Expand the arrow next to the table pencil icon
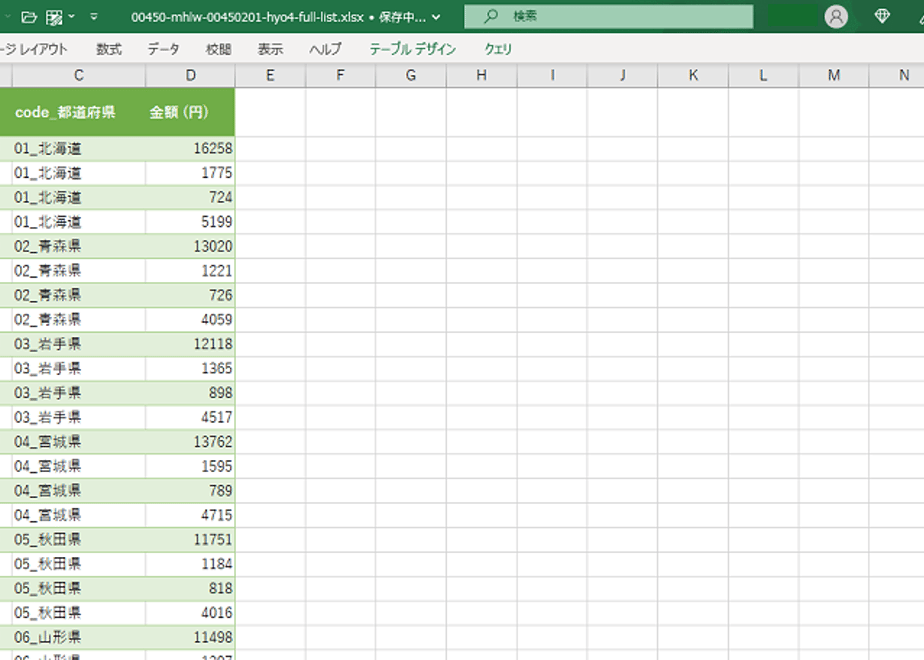 (x=71, y=17)
